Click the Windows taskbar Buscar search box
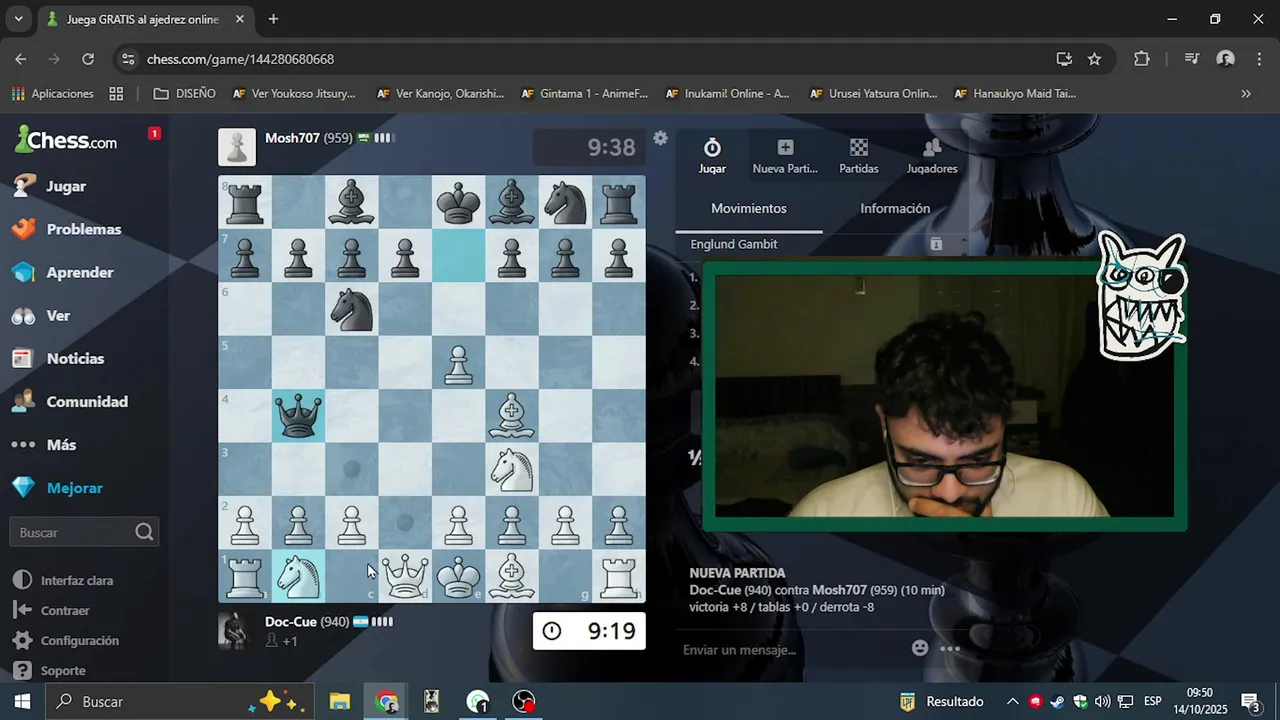The height and width of the screenshot is (720, 1280). tap(180, 701)
